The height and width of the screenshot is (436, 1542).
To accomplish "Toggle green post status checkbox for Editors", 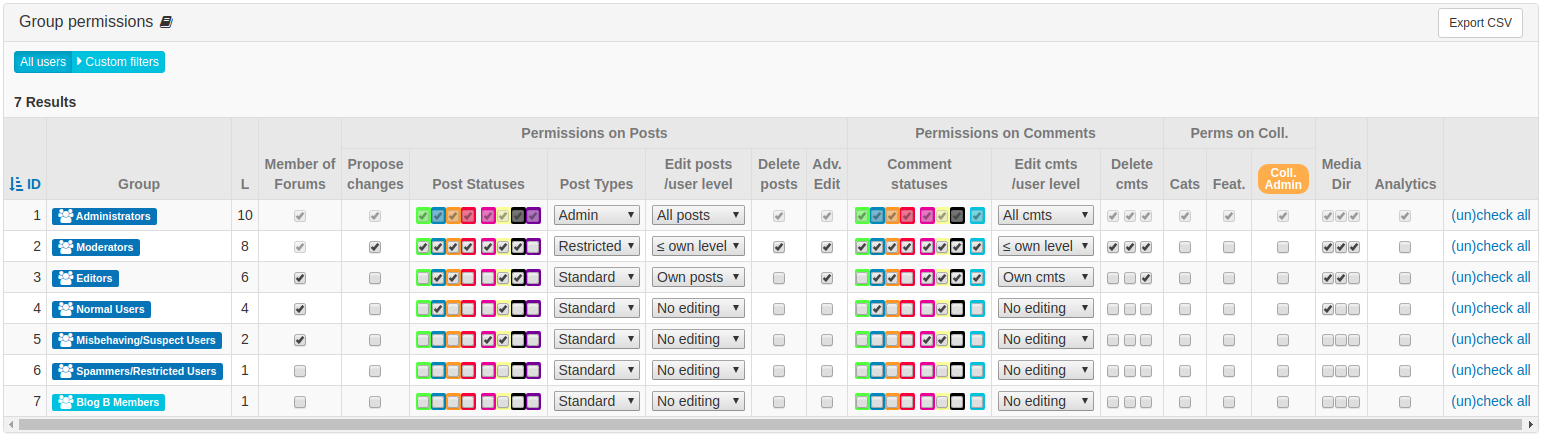I will (x=424, y=278).
